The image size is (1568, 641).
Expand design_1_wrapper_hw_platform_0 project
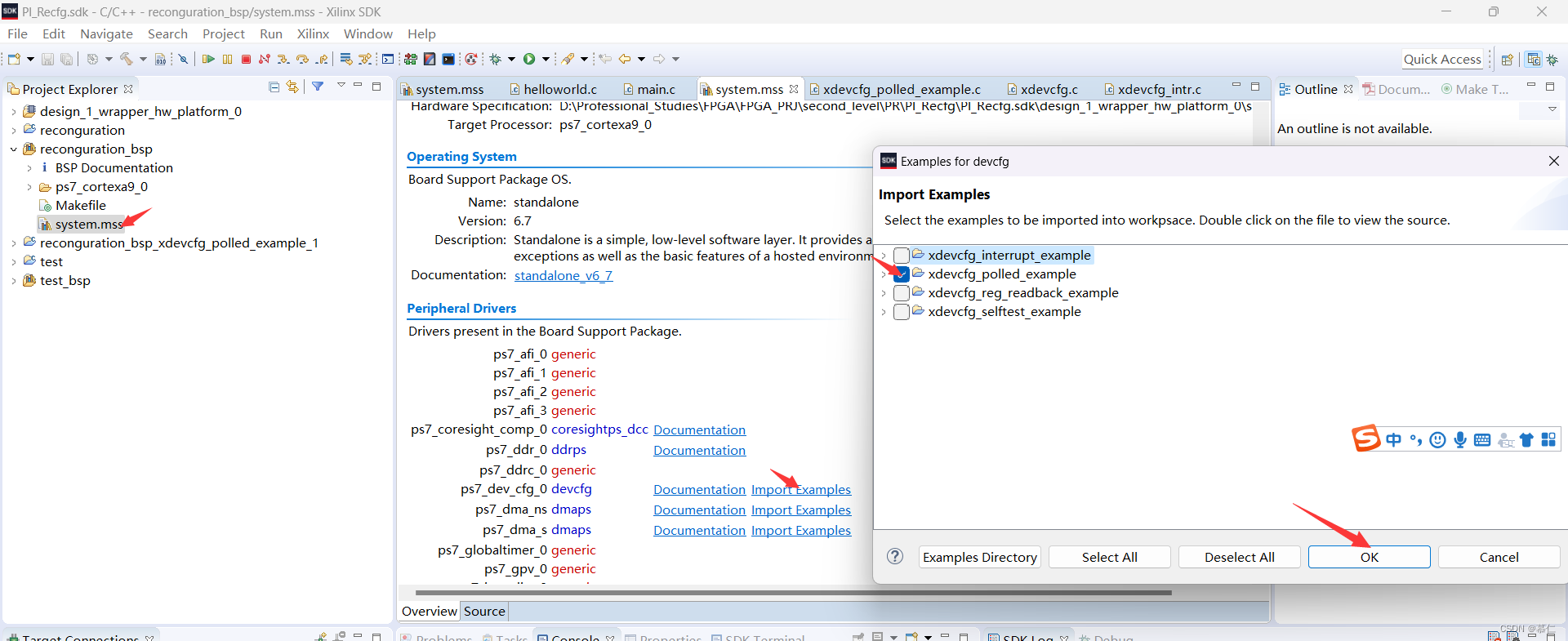pos(14,112)
